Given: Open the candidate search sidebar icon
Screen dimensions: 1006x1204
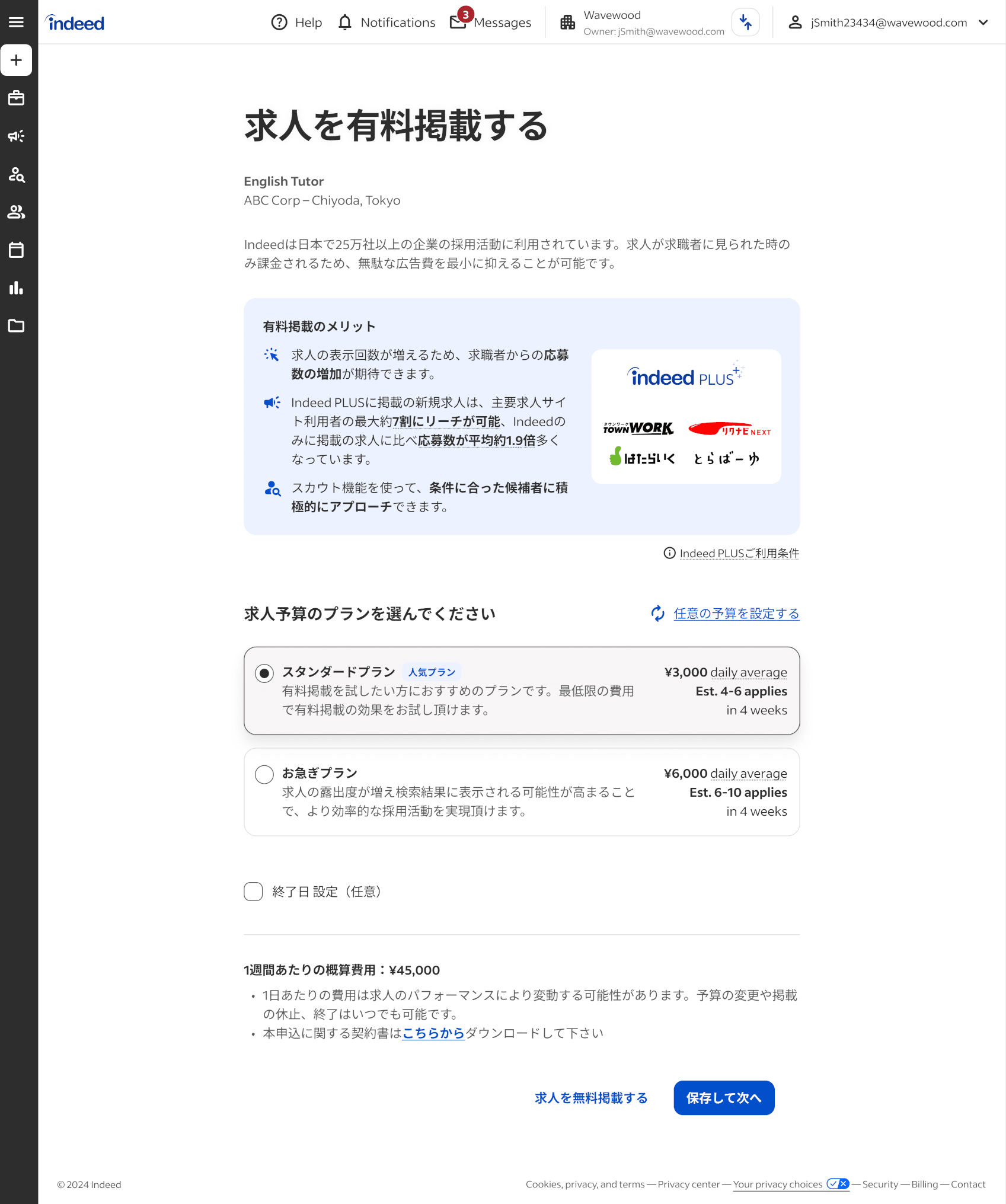Looking at the screenshot, I should [x=16, y=174].
